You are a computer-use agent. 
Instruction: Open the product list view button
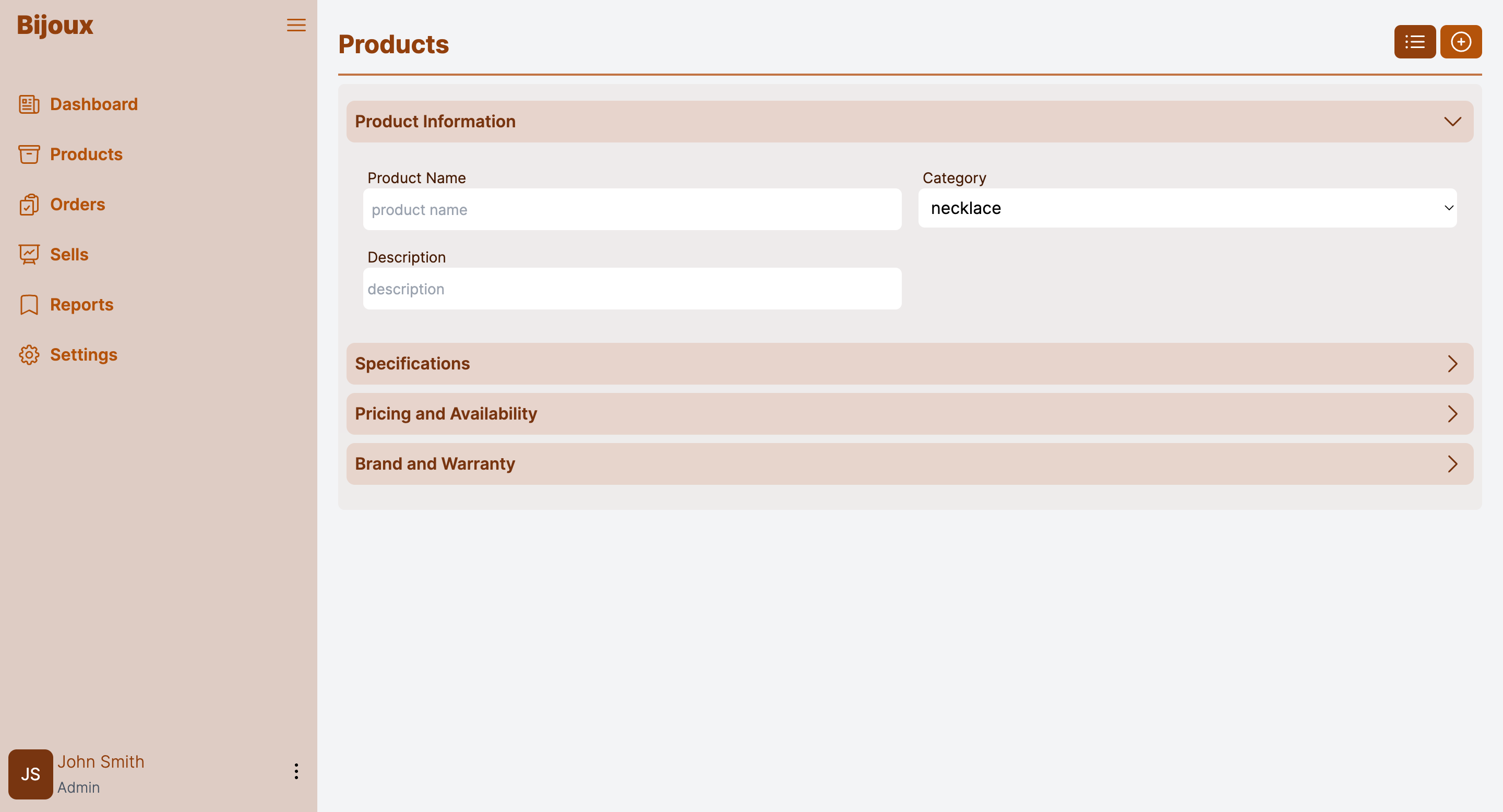coord(1414,42)
